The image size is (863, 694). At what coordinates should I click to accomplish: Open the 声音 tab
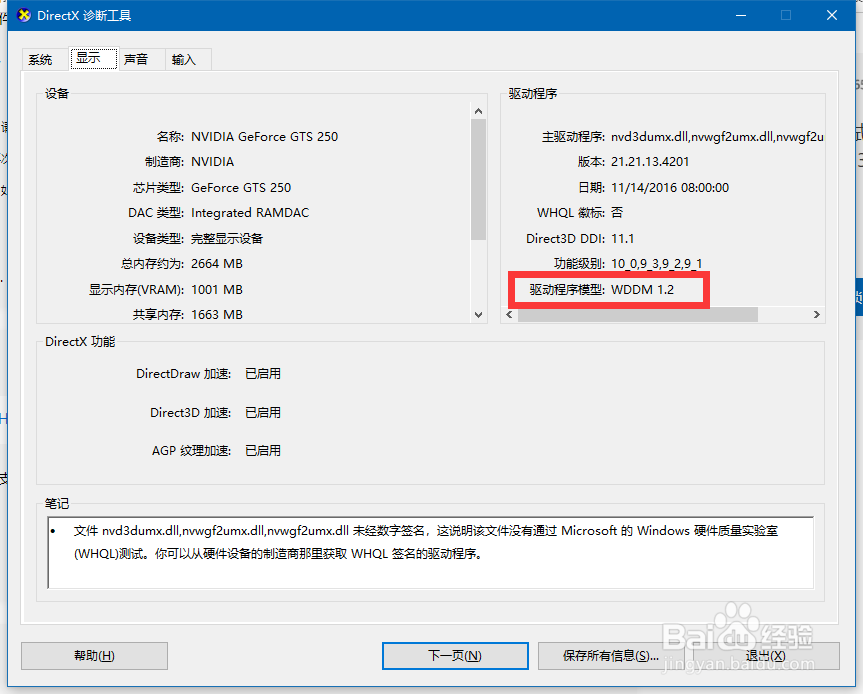136,59
